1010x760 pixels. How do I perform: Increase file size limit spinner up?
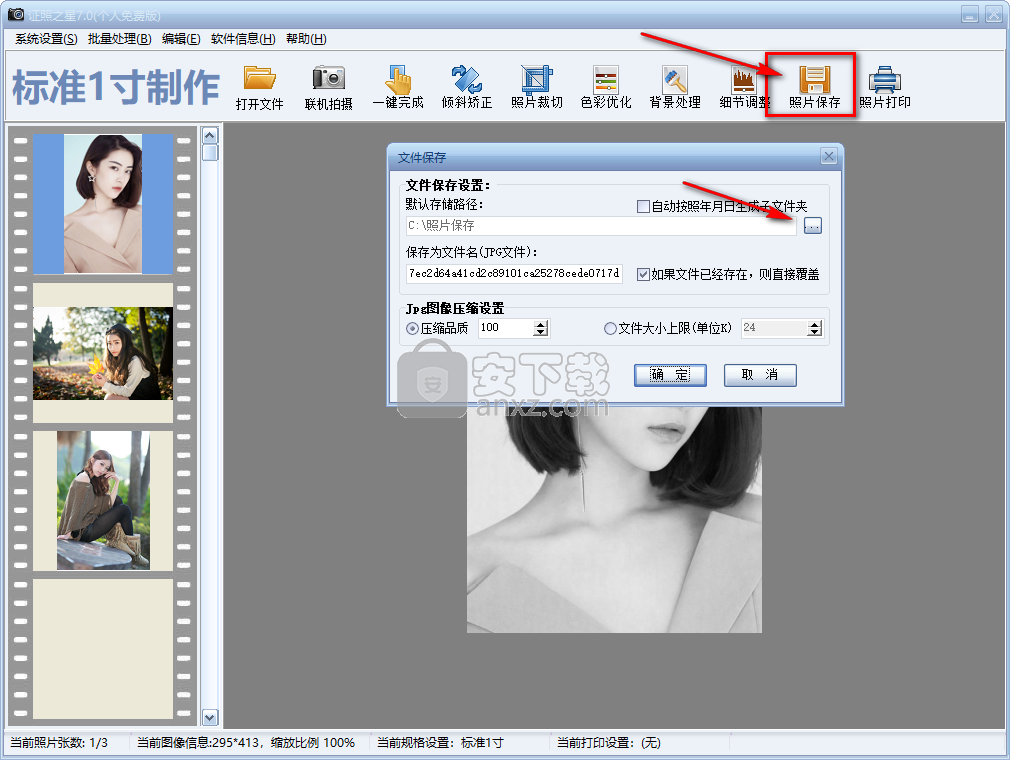[x=815, y=324]
